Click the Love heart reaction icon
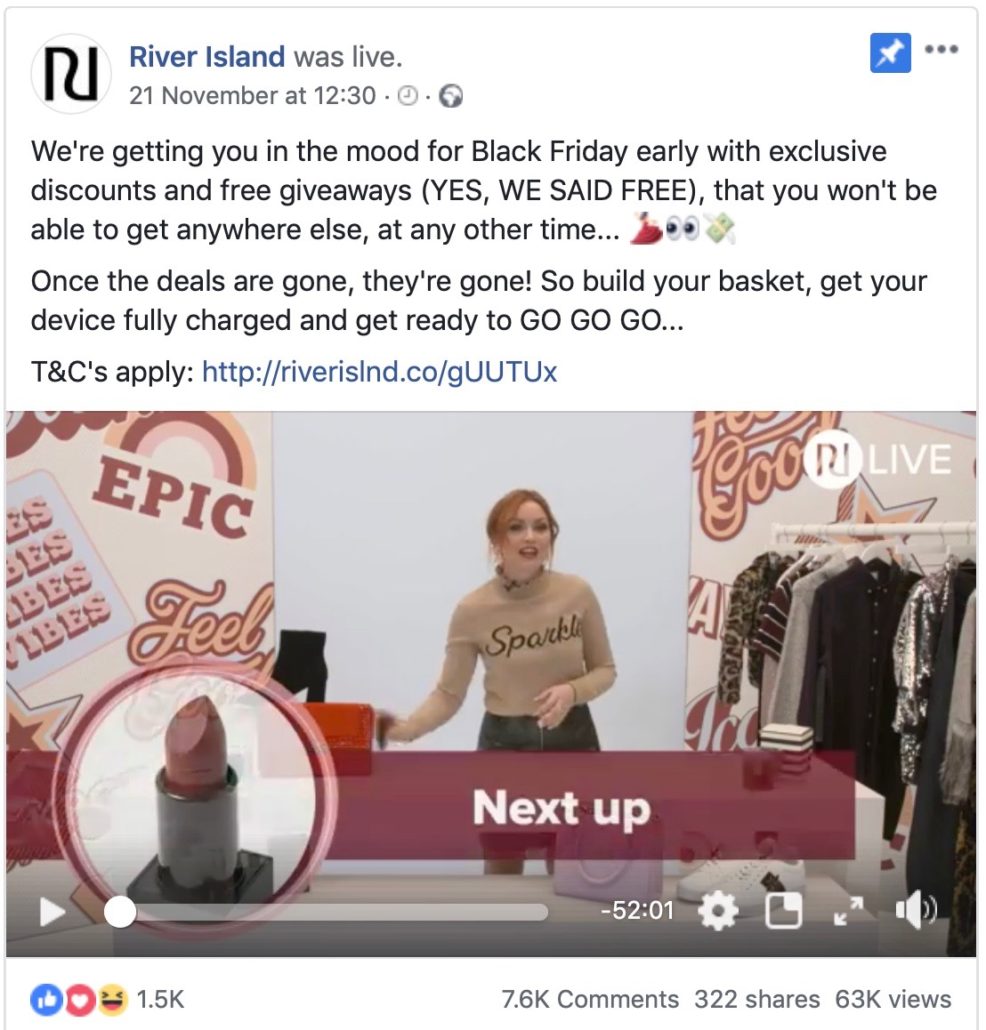 (78, 1000)
